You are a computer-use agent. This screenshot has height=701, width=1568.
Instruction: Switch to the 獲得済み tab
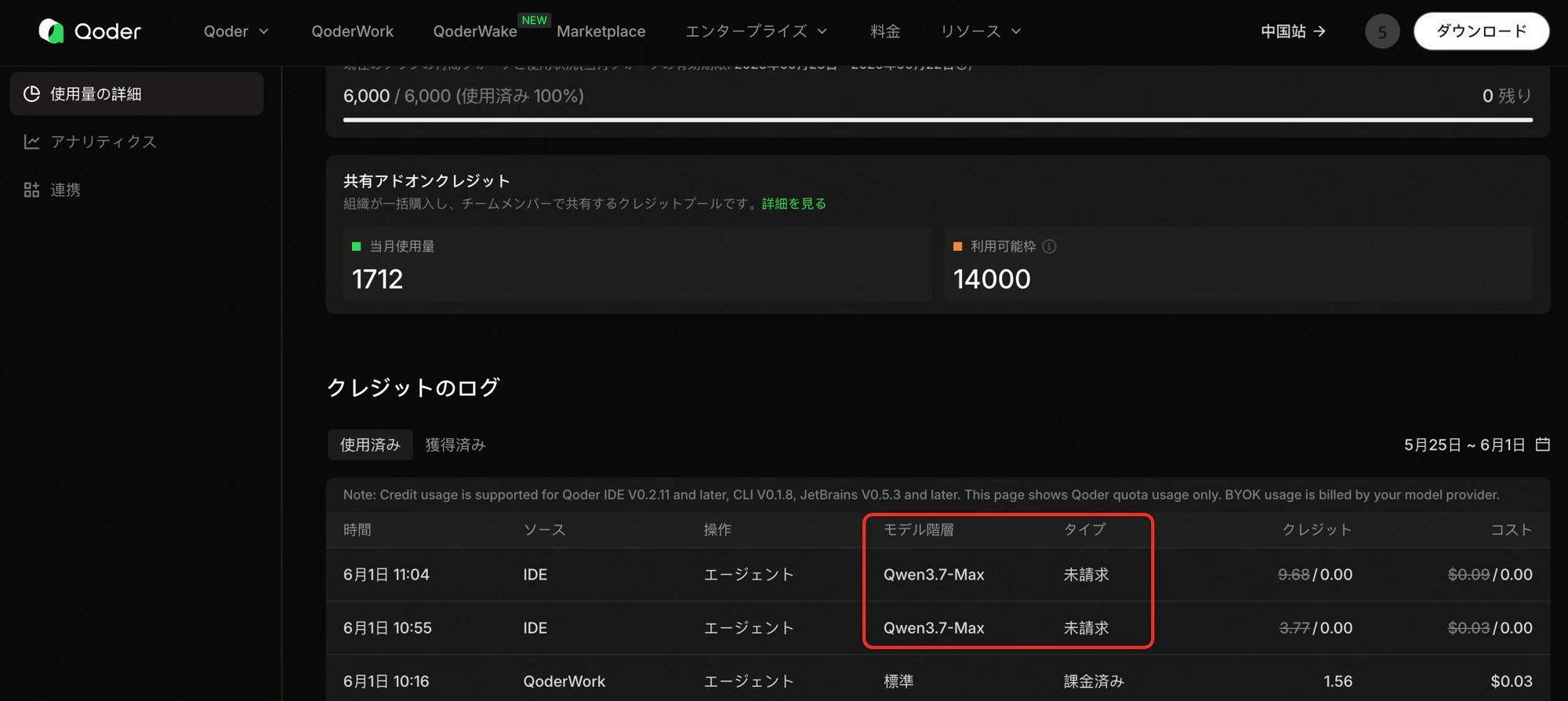point(456,445)
